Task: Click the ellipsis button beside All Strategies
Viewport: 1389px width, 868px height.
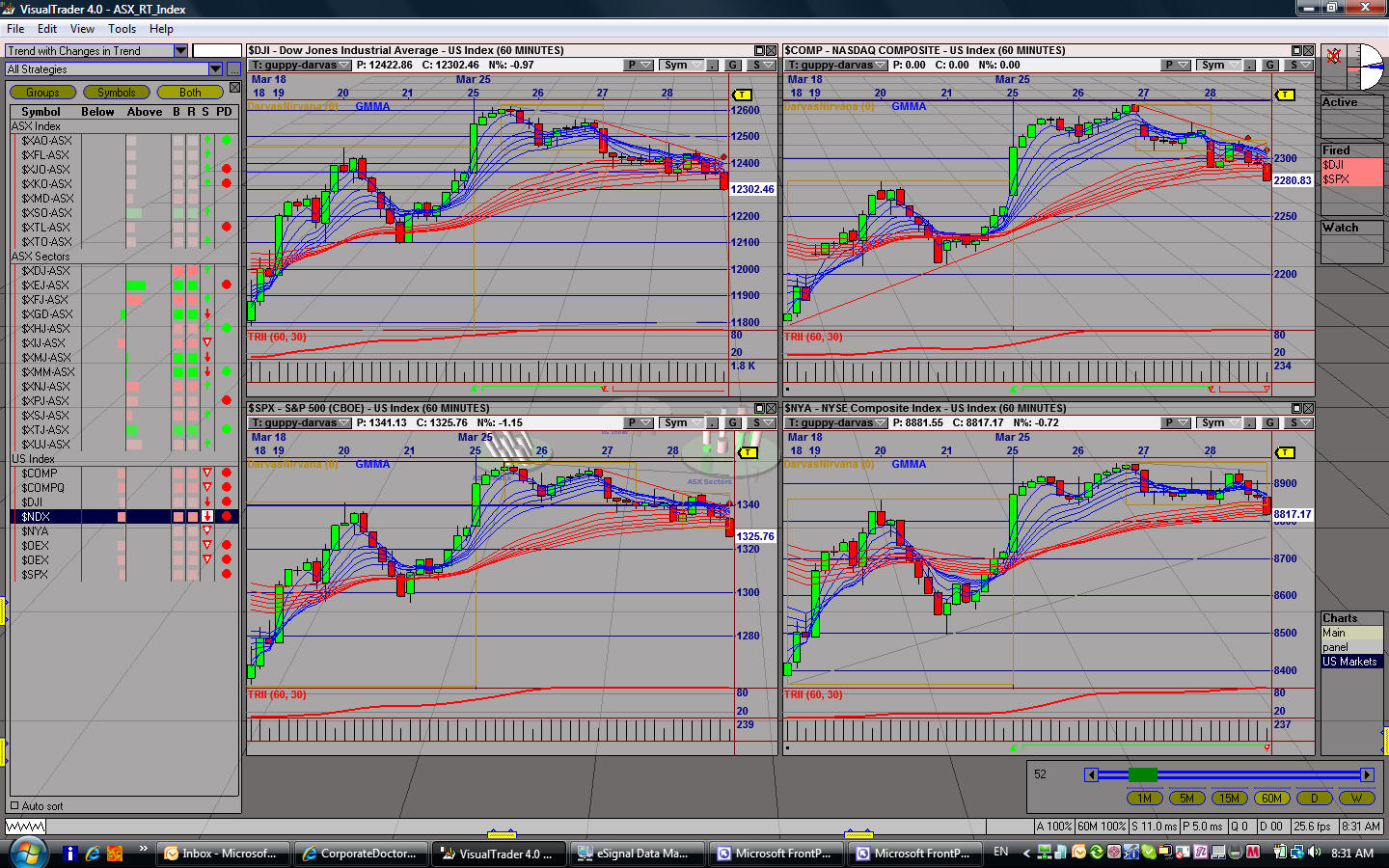Action: pyautogui.click(x=233, y=68)
